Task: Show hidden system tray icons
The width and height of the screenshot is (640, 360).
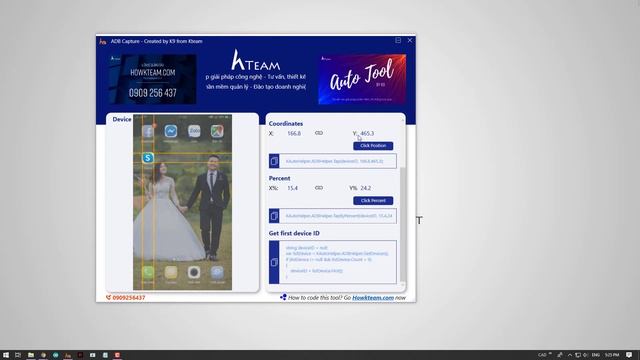Action: (x=570, y=355)
